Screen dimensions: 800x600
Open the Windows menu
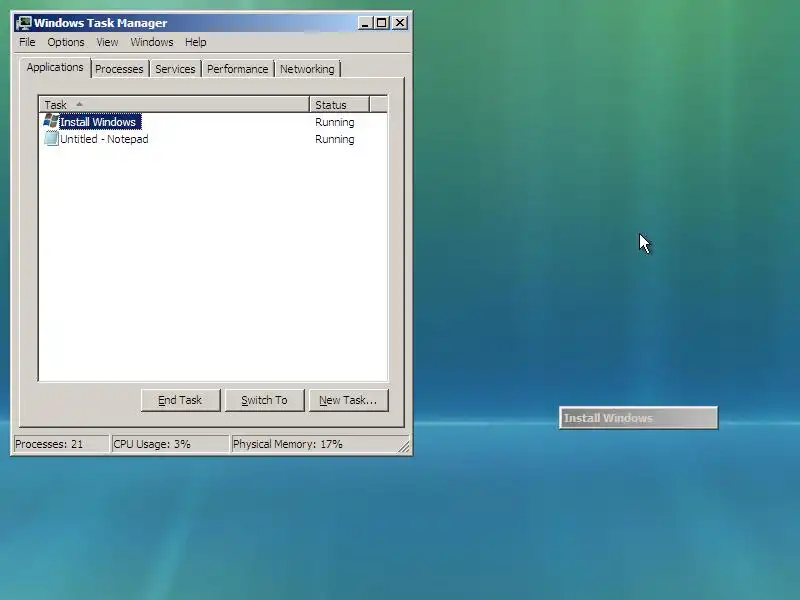[152, 42]
